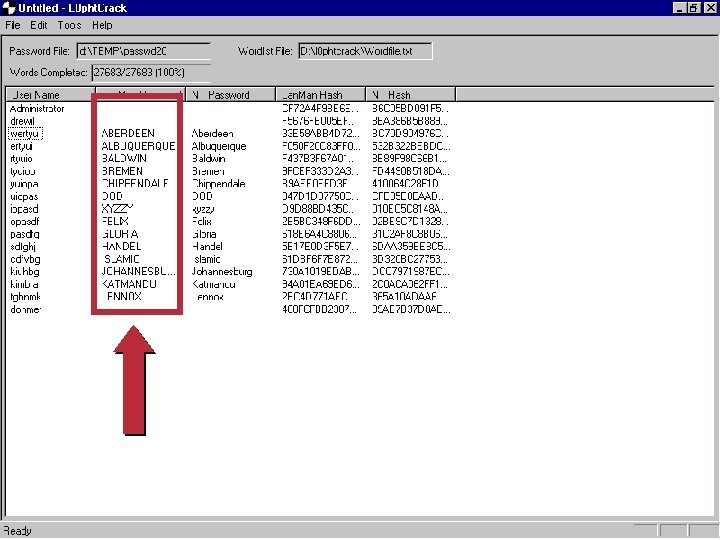Click the LanMan Hash column header
This screenshot has height=540, width=720.
[321, 95]
